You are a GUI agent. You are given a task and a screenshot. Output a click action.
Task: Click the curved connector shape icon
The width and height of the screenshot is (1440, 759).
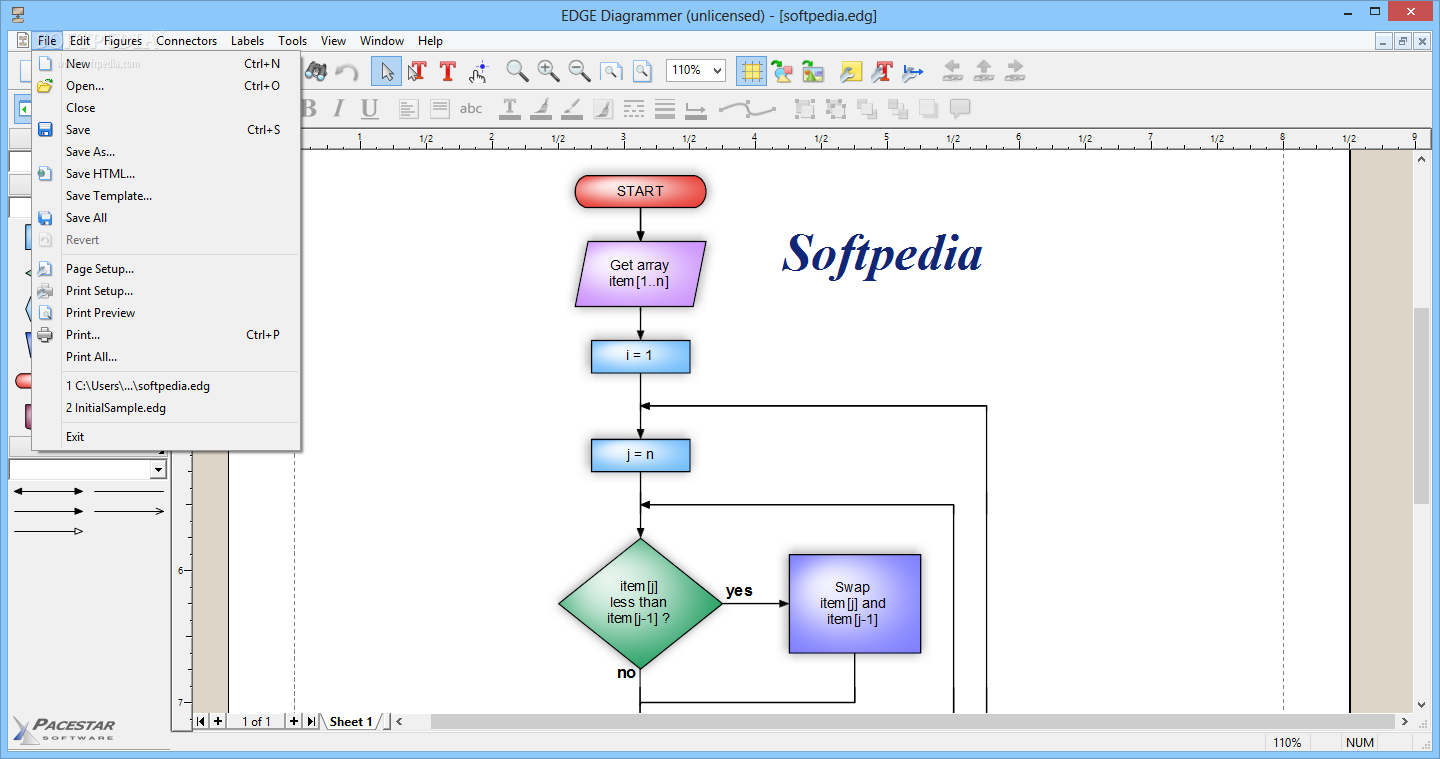(747, 108)
